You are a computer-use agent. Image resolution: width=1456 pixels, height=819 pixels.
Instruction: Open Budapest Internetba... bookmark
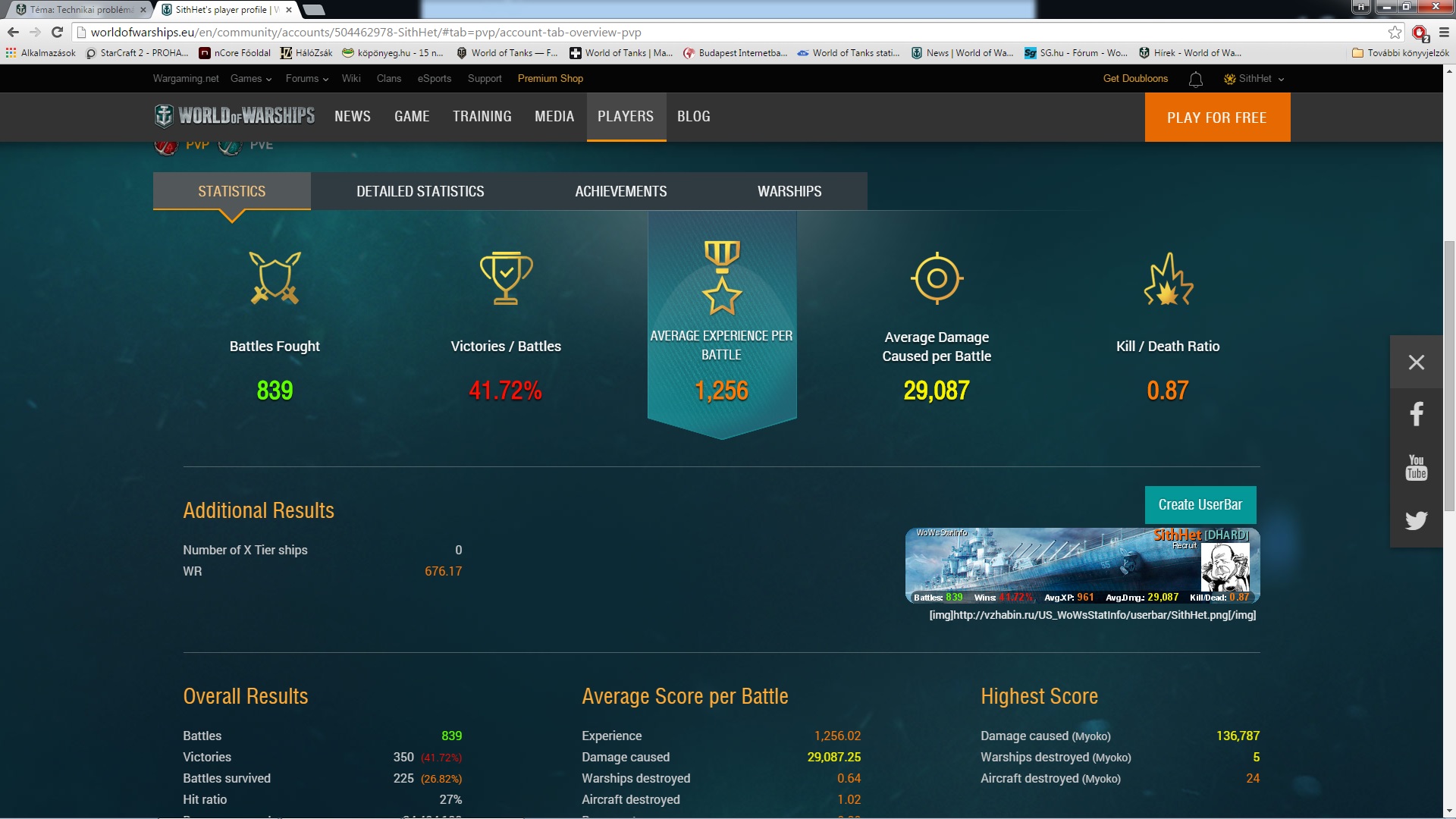(x=735, y=53)
